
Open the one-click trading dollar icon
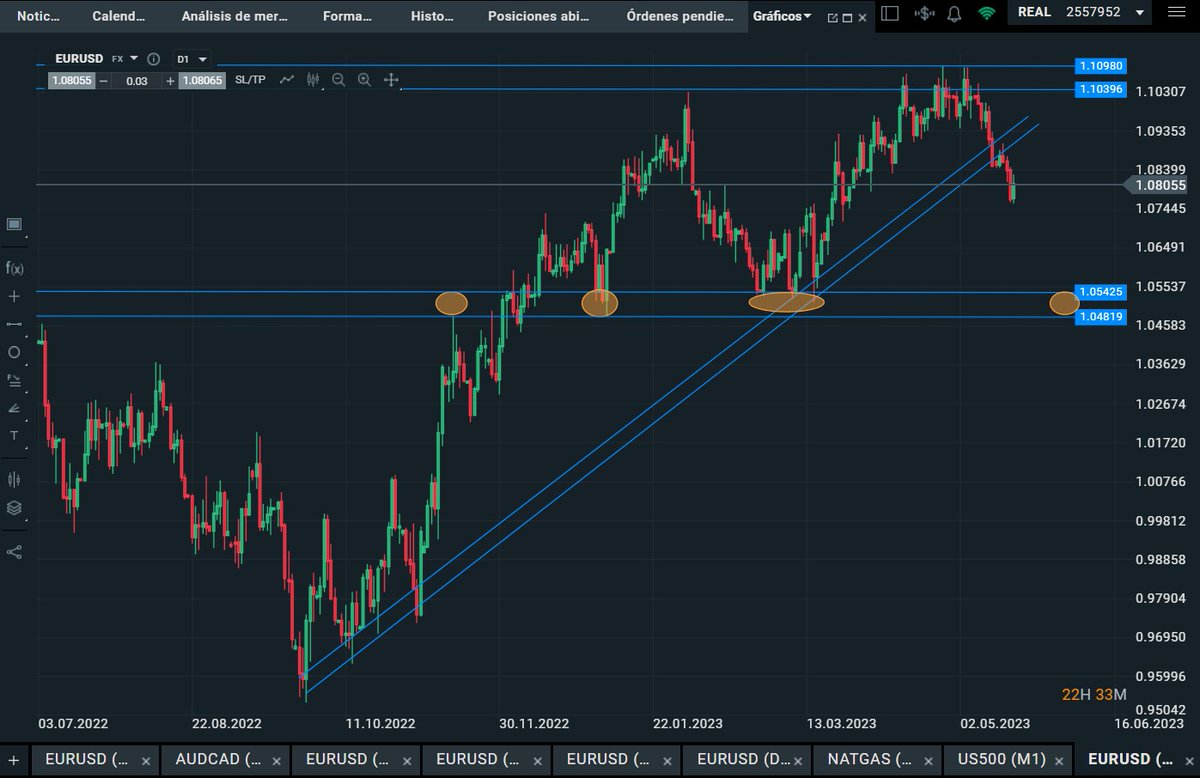(924, 13)
